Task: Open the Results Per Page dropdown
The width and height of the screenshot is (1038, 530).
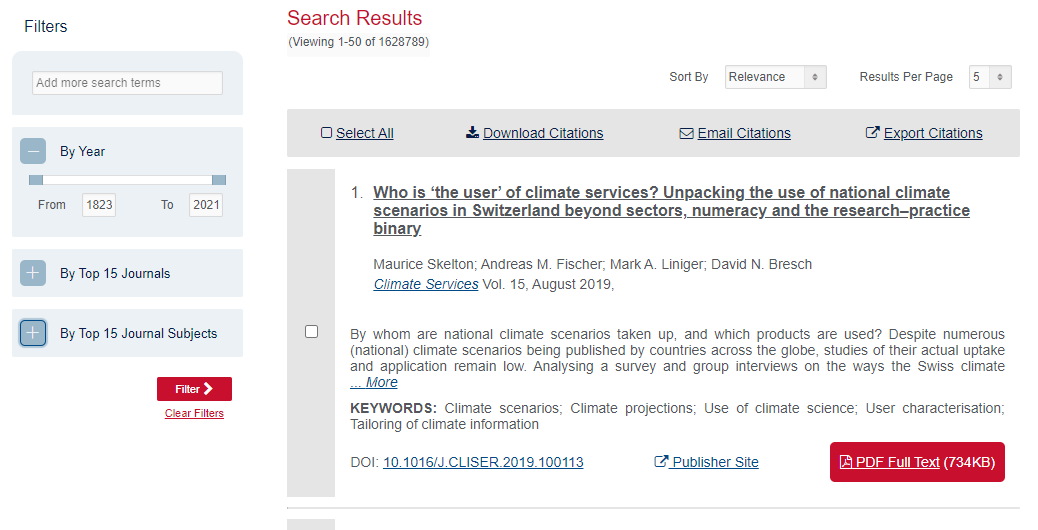Action: pos(990,77)
